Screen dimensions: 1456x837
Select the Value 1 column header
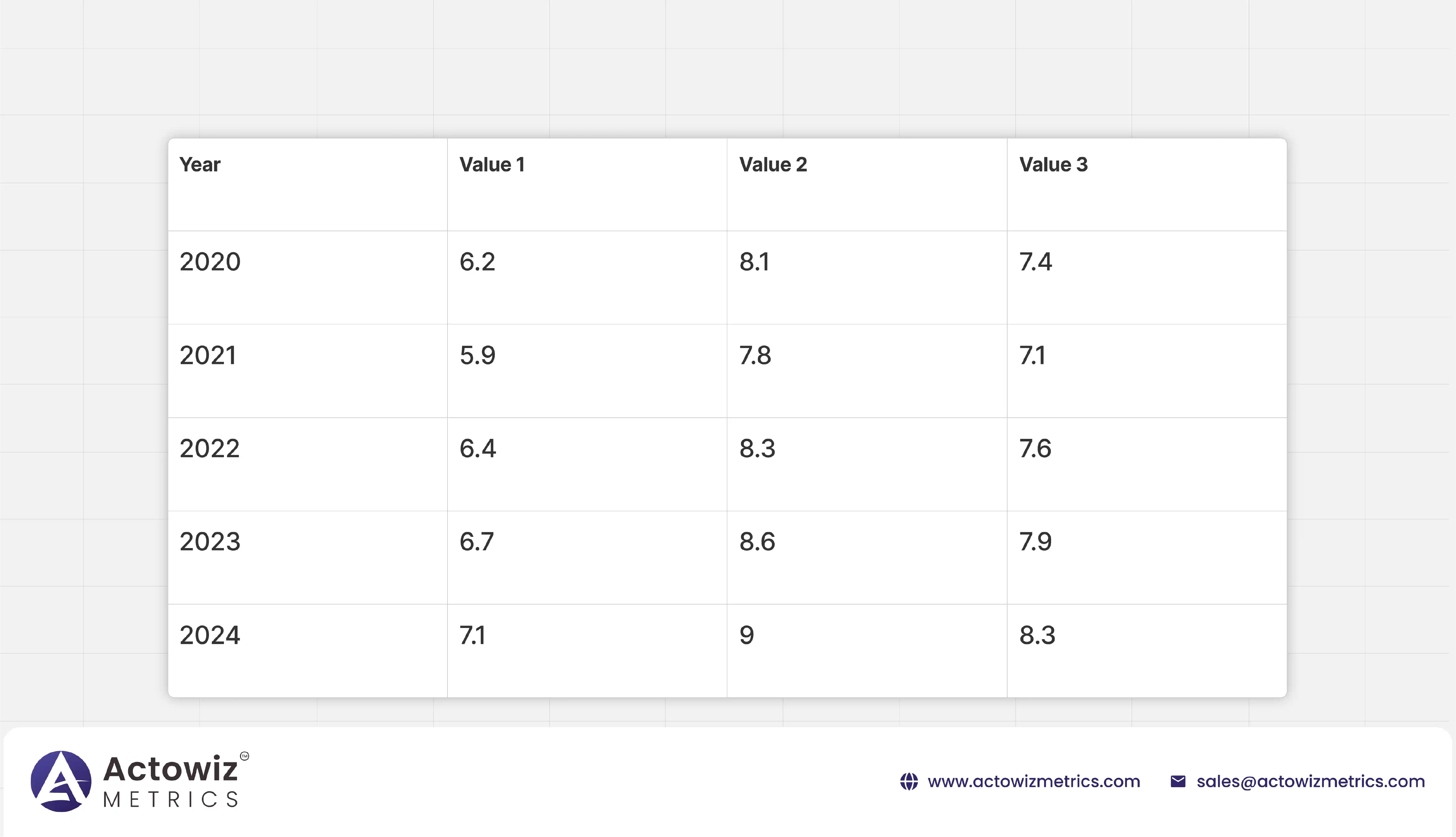pos(492,165)
